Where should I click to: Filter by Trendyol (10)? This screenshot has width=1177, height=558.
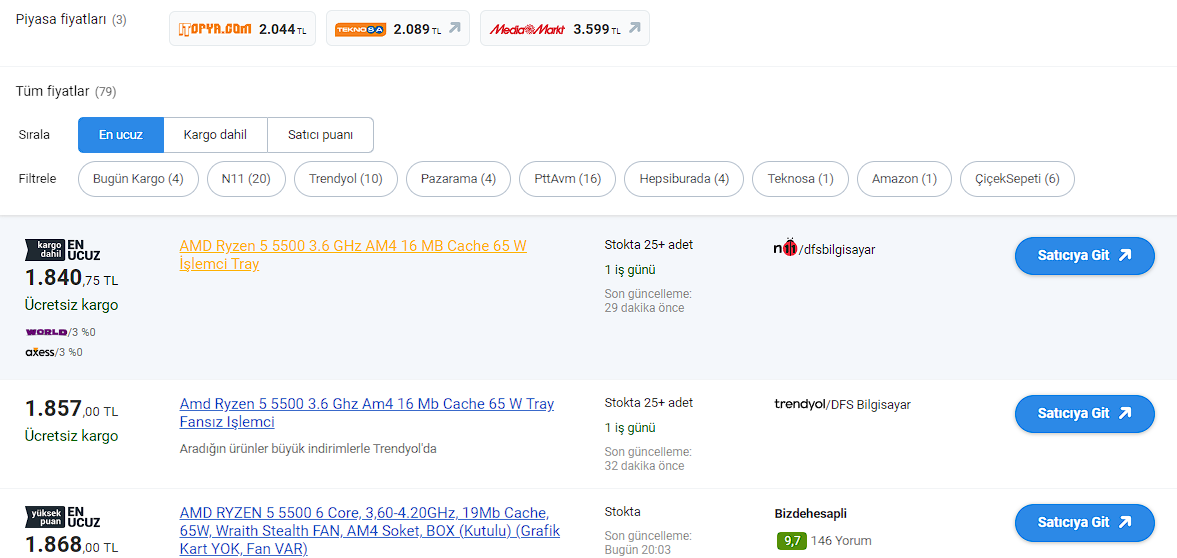pyautogui.click(x=345, y=179)
